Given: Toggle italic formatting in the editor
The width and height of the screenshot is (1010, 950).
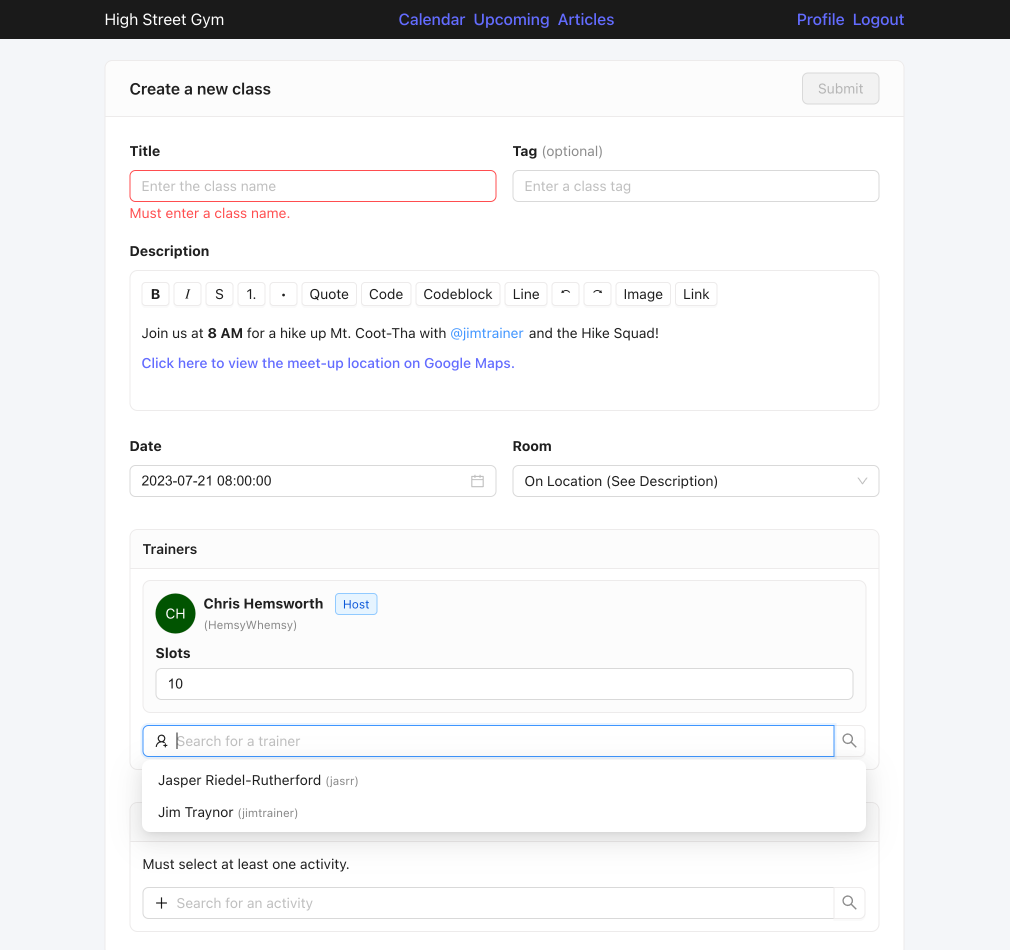Looking at the screenshot, I should [x=187, y=294].
